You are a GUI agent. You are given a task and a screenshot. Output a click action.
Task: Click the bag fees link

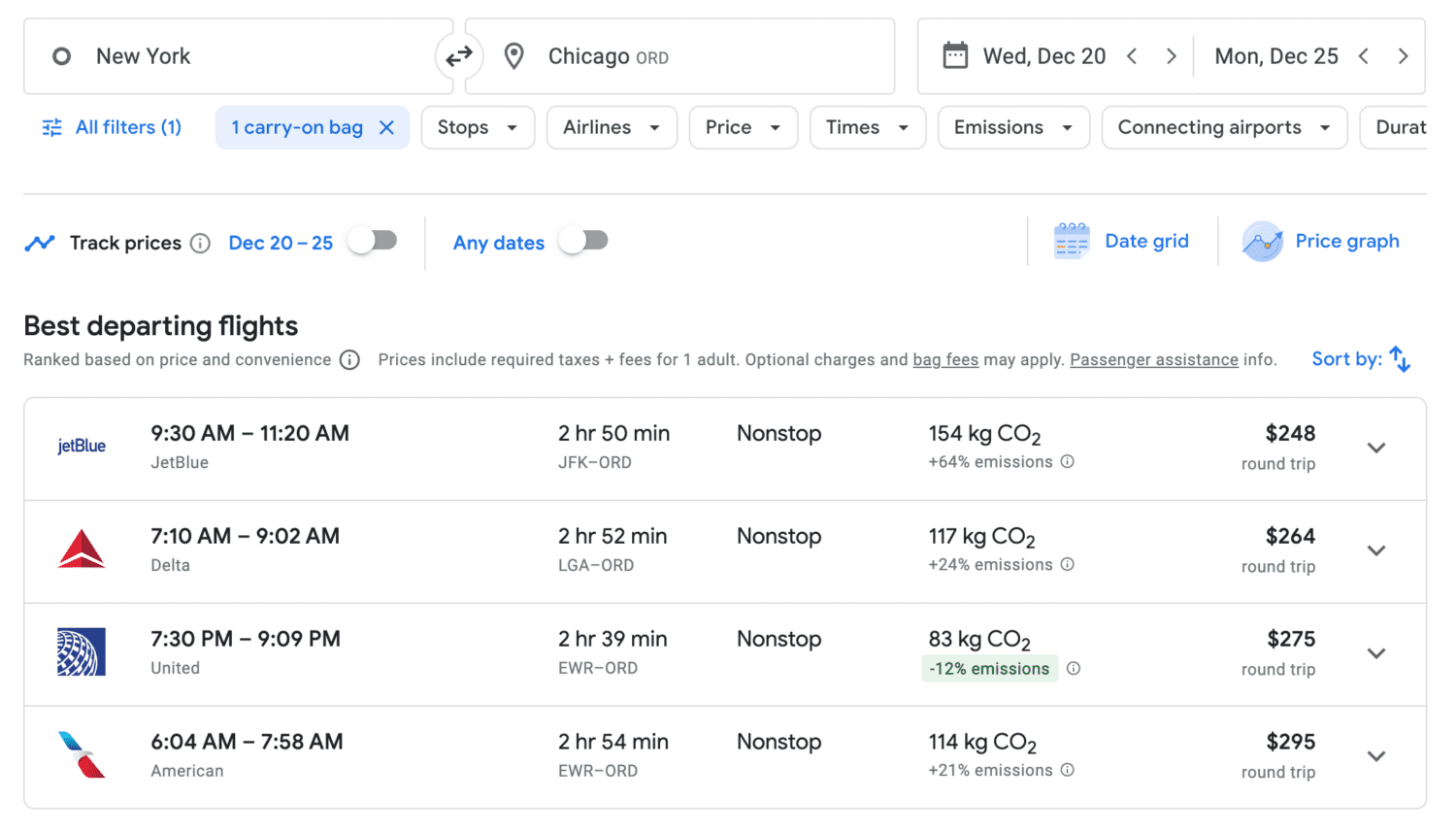pyautogui.click(x=944, y=359)
